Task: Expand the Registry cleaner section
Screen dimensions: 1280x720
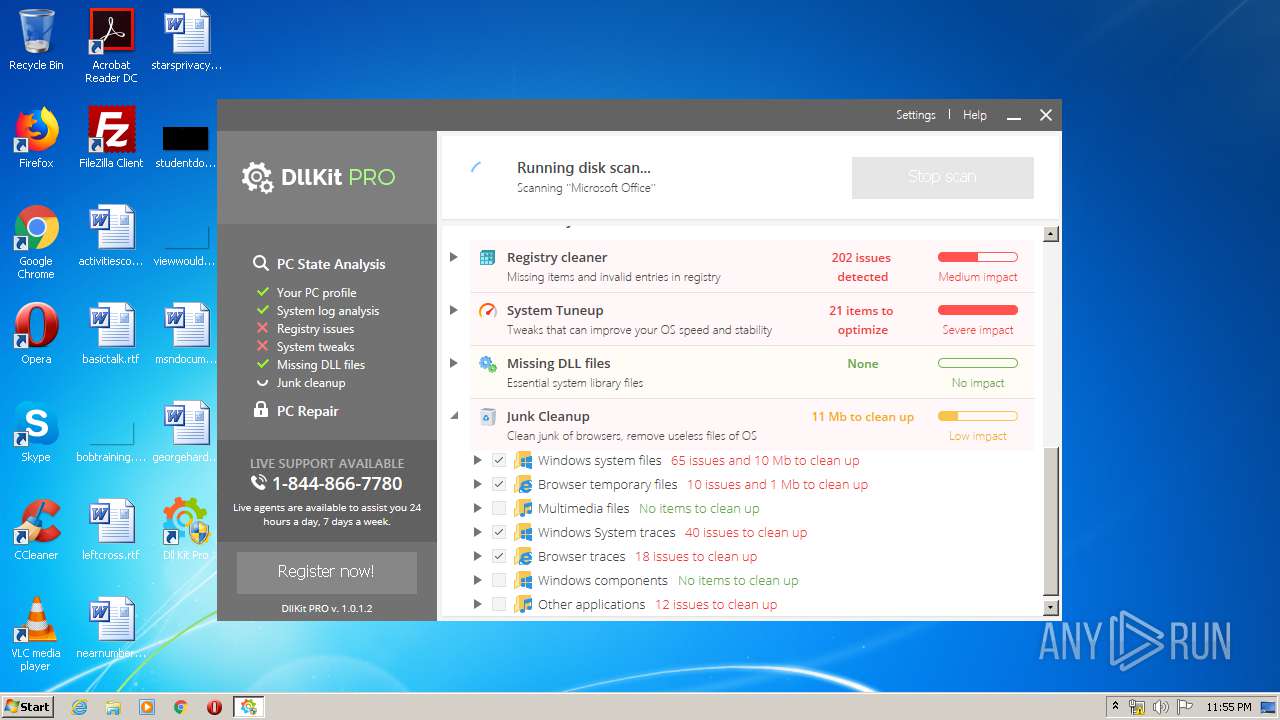Action: coord(453,258)
